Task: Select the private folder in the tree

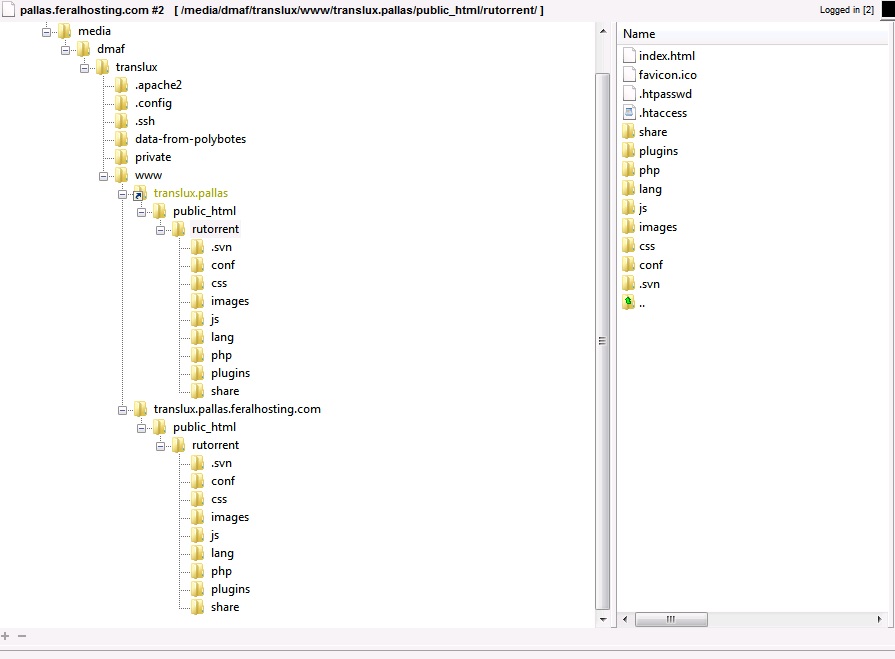Action: point(153,157)
